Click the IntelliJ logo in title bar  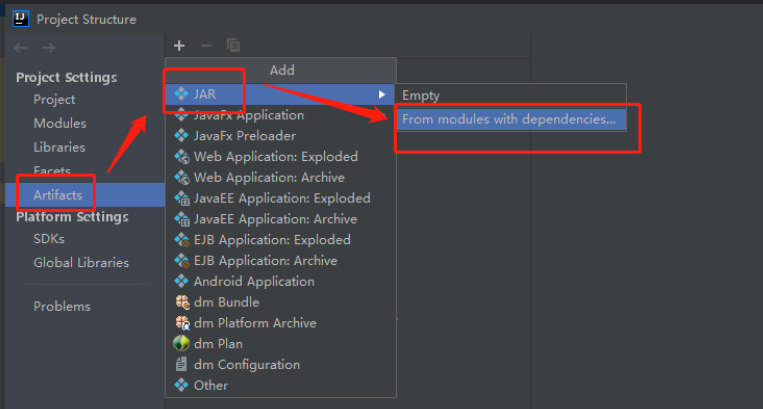[21, 19]
